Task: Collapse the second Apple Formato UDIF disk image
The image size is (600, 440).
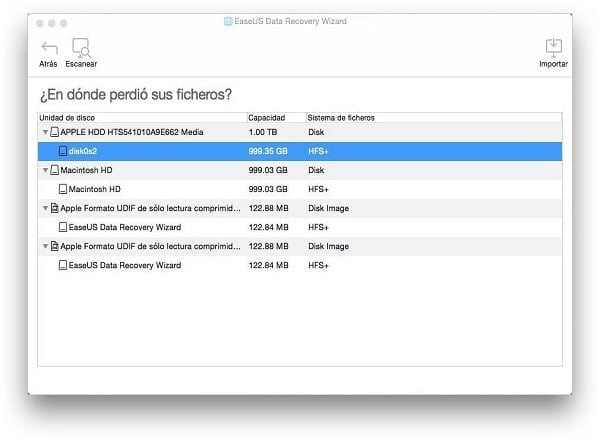Action: tap(45, 246)
